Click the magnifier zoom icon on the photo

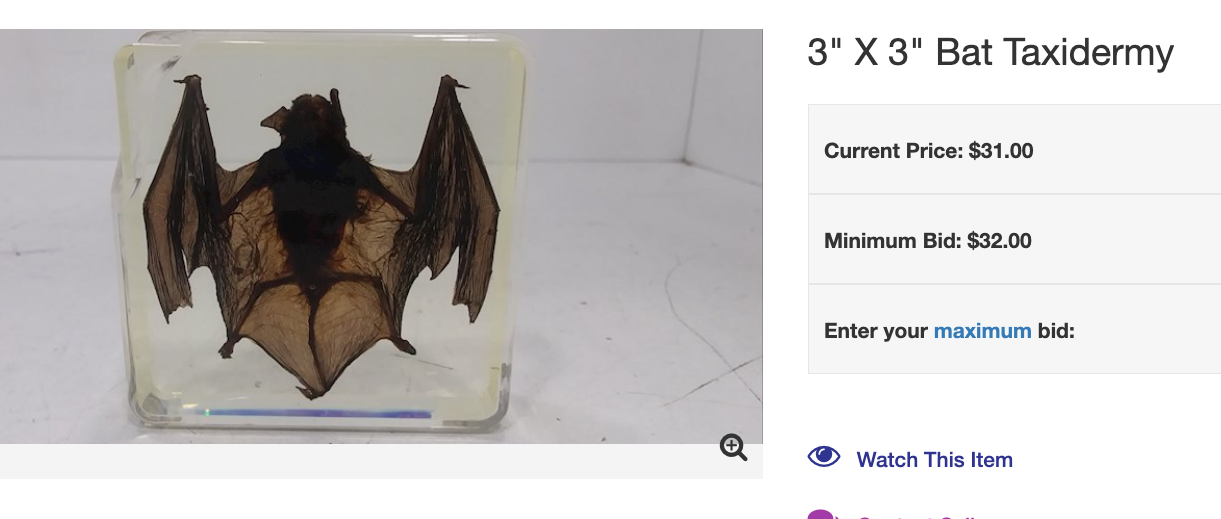coord(733,448)
